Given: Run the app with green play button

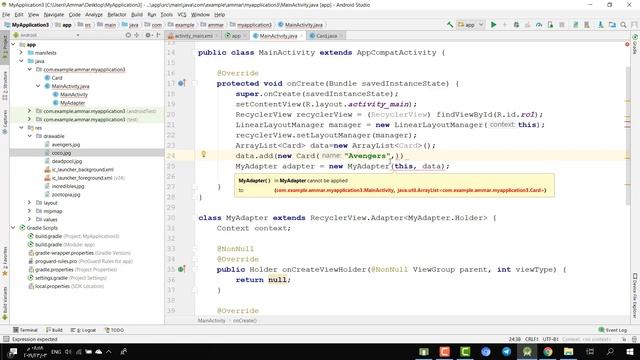Looking at the screenshot, I should (493, 24).
